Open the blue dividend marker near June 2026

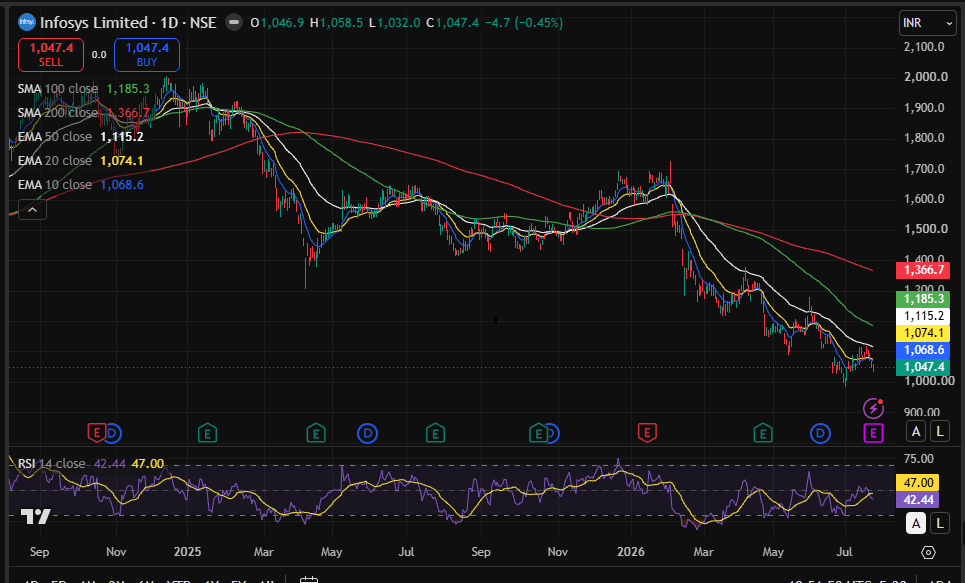[820, 433]
